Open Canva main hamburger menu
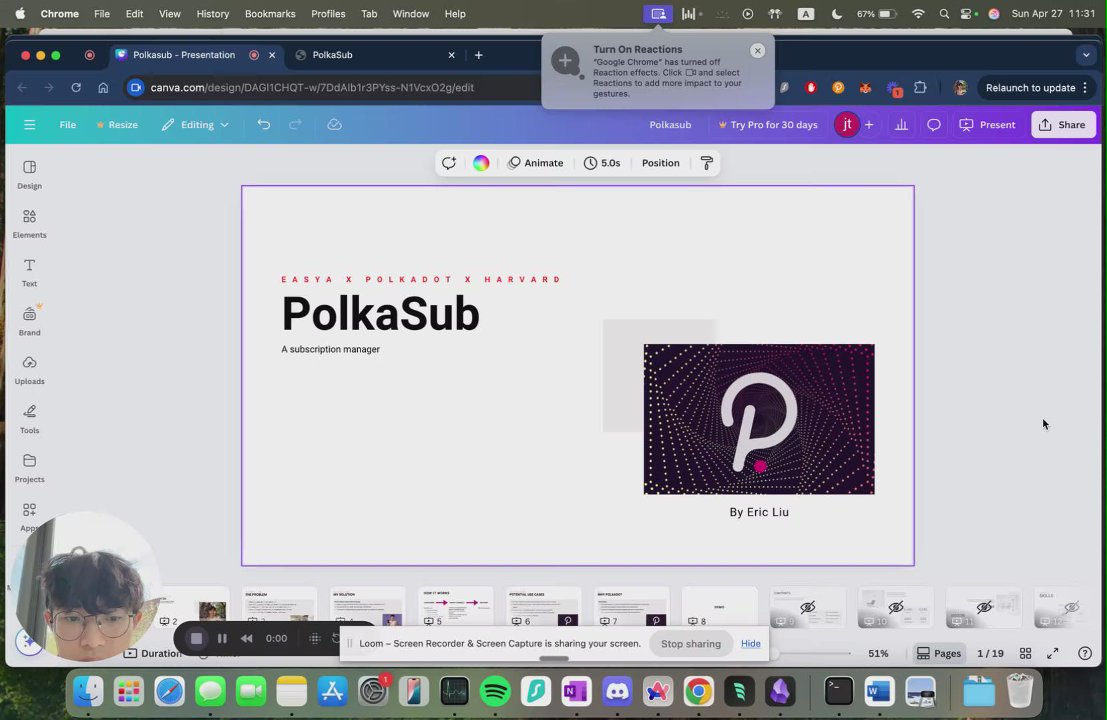Image resolution: width=1107 pixels, height=720 pixels. (29, 125)
